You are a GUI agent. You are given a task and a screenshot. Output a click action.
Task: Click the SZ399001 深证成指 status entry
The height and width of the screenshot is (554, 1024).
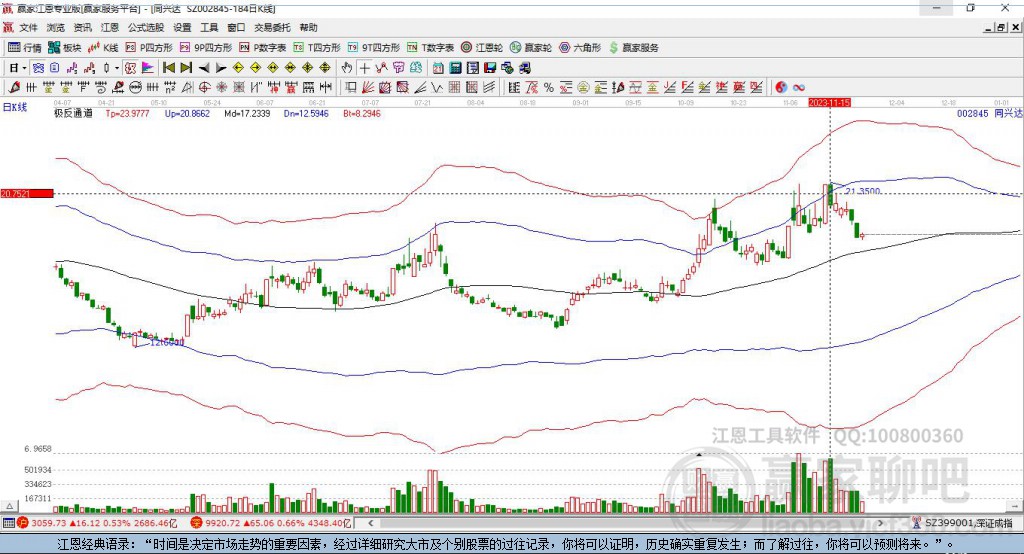(x=963, y=523)
